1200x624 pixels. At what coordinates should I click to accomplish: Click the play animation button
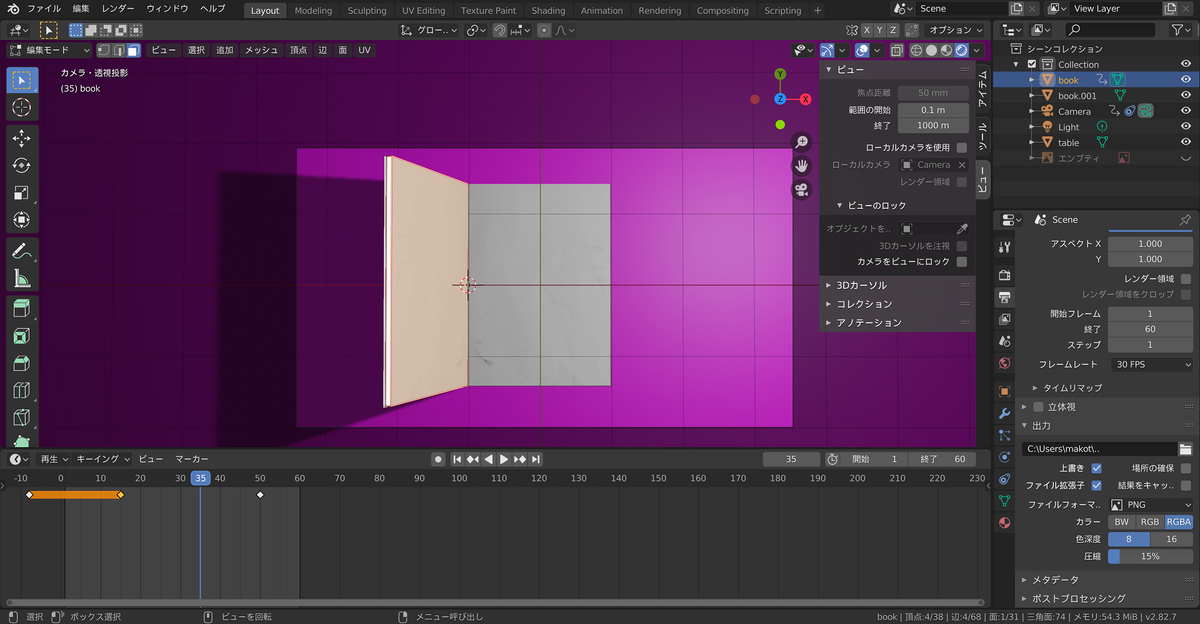pos(504,459)
